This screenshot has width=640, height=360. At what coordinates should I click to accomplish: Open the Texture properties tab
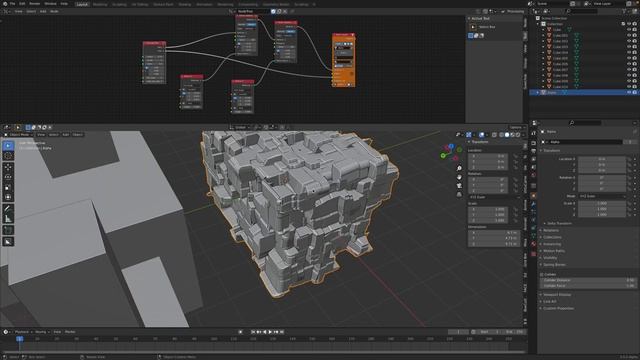[x=533, y=253]
